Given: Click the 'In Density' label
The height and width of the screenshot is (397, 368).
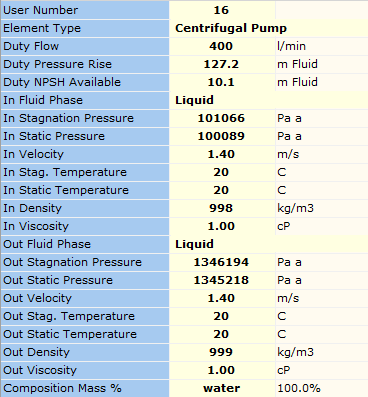Looking at the screenshot, I should tap(33, 208).
